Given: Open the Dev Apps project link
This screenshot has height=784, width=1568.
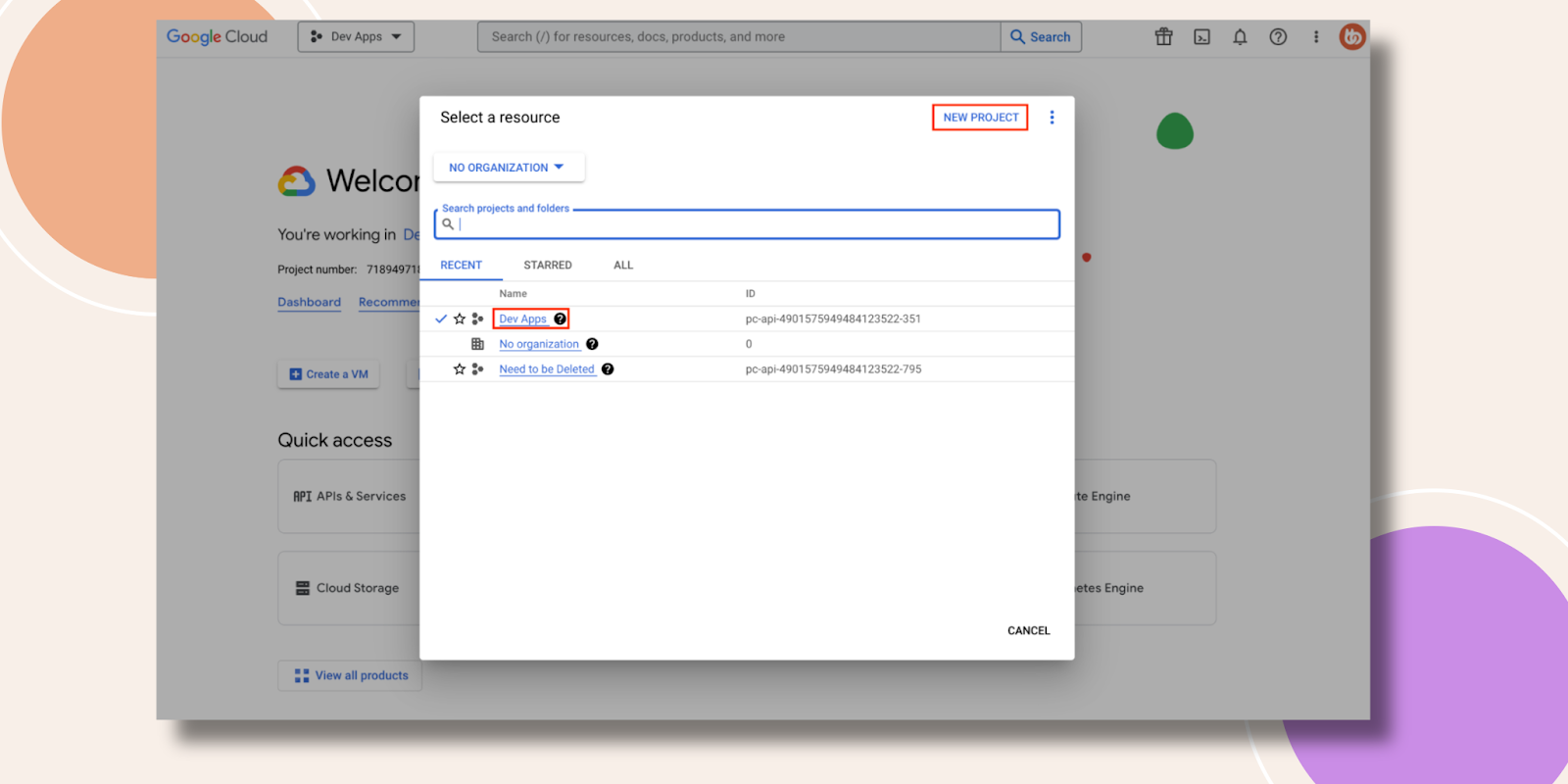Looking at the screenshot, I should pyautogui.click(x=522, y=318).
